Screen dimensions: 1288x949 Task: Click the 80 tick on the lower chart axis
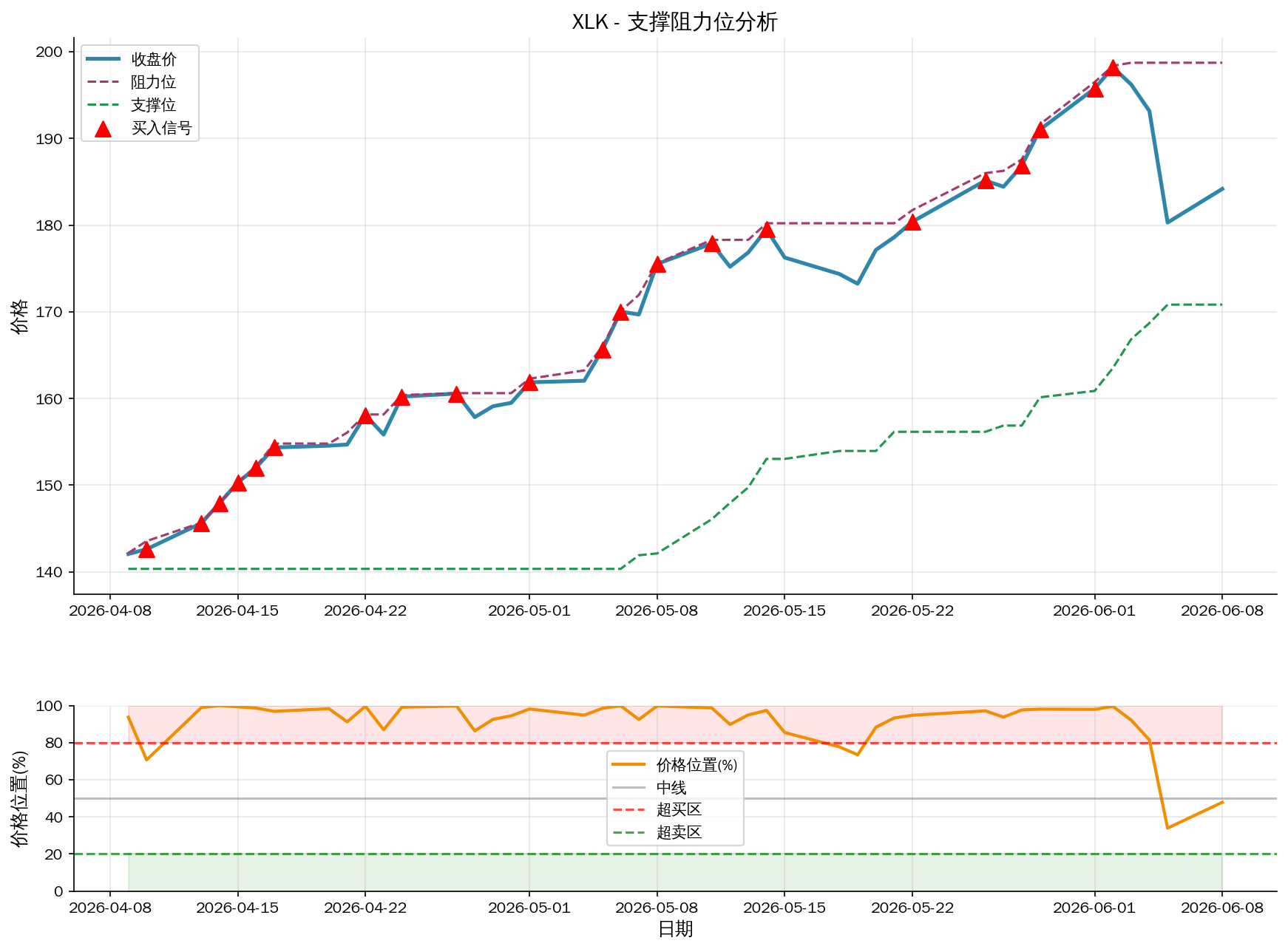pos(55,743)
